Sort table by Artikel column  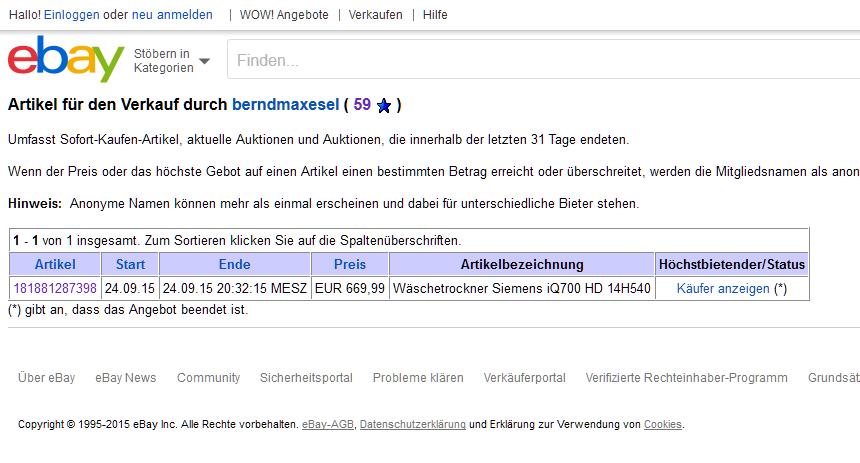coord(55,264)
